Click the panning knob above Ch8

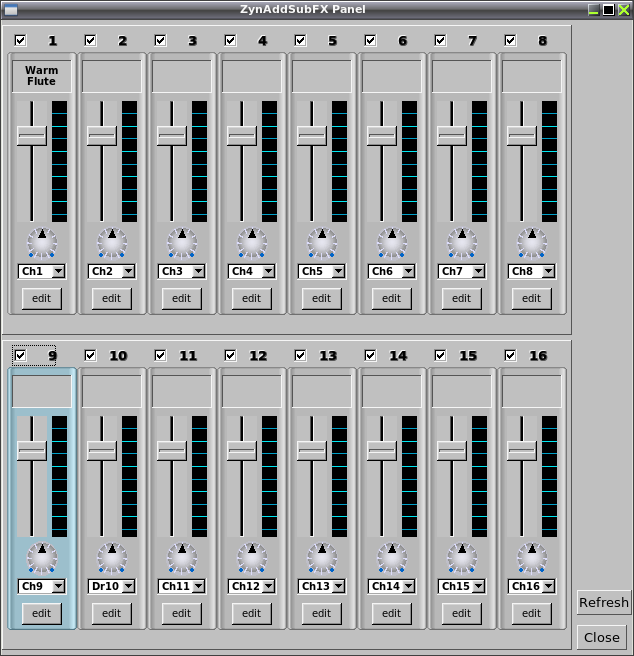click(532, 243)
